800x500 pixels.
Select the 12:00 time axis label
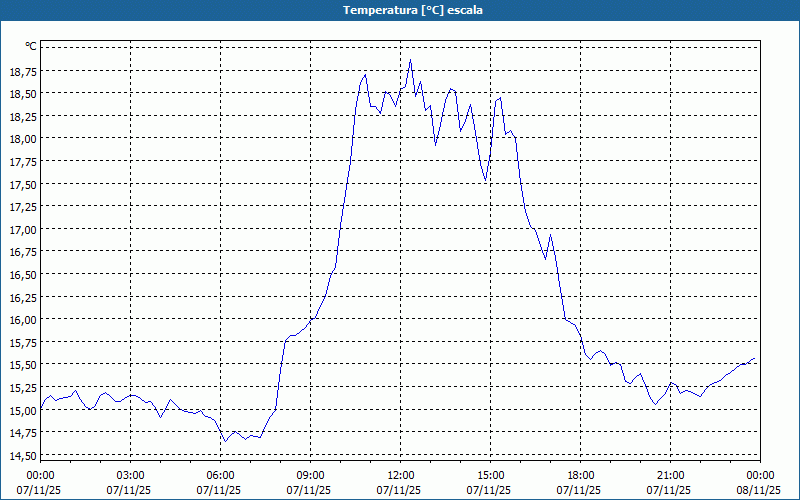coord(401,475)
